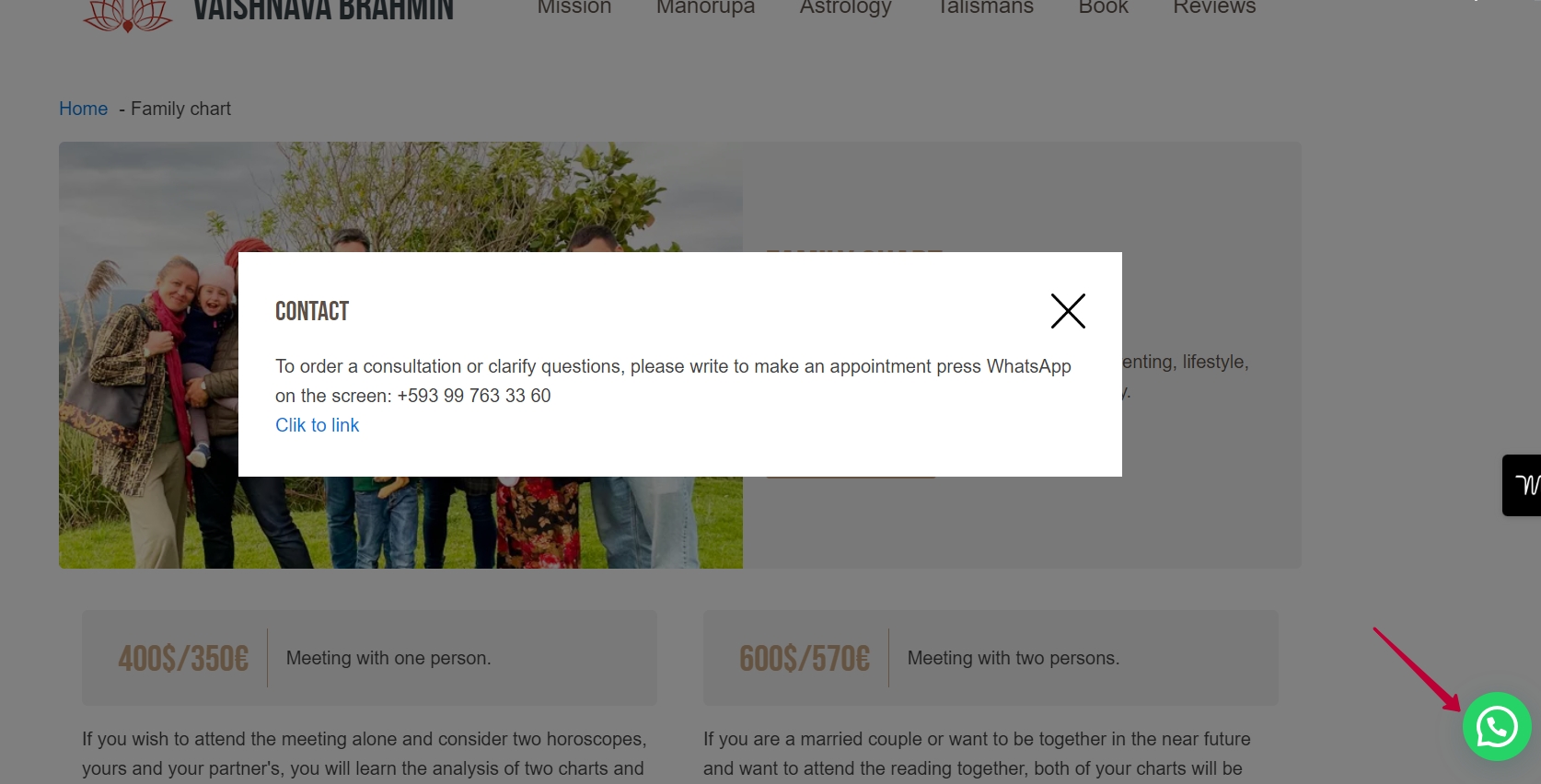Click the CONTACT heading in the popup
This screenshot has width=1541, height=784.
tap(312, 311)
